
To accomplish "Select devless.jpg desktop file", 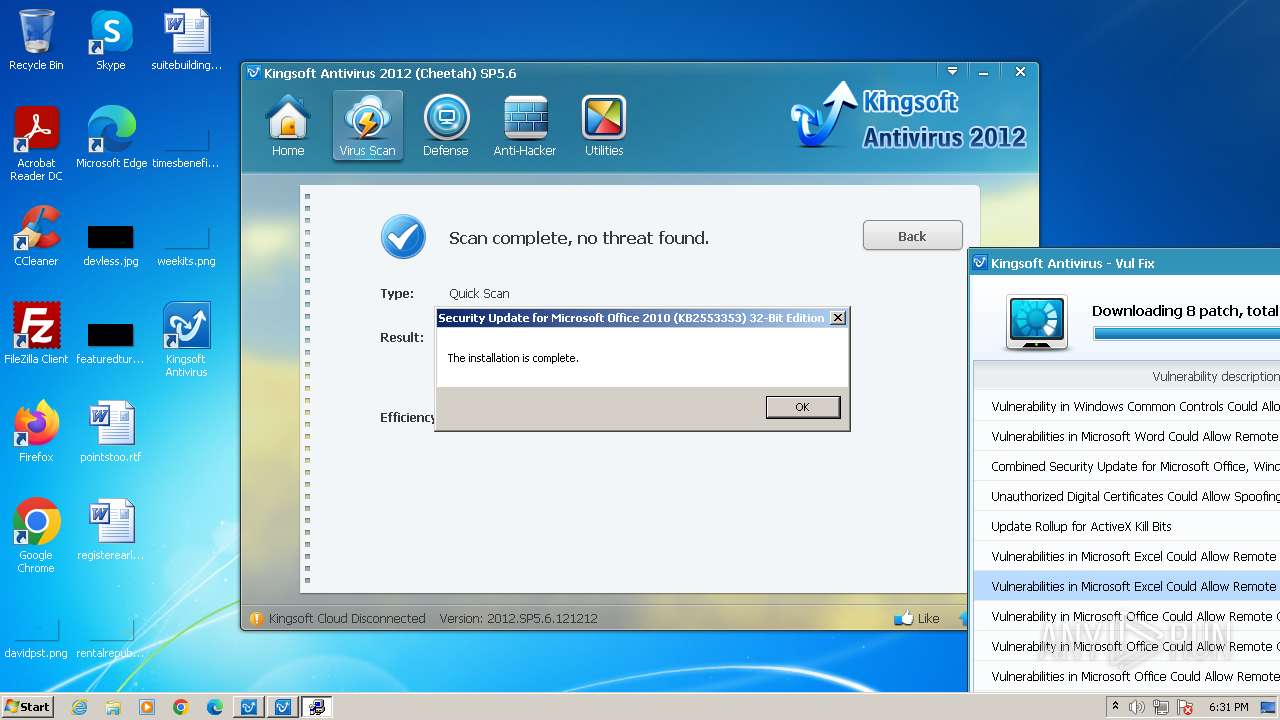I will (x=110, y=245).
